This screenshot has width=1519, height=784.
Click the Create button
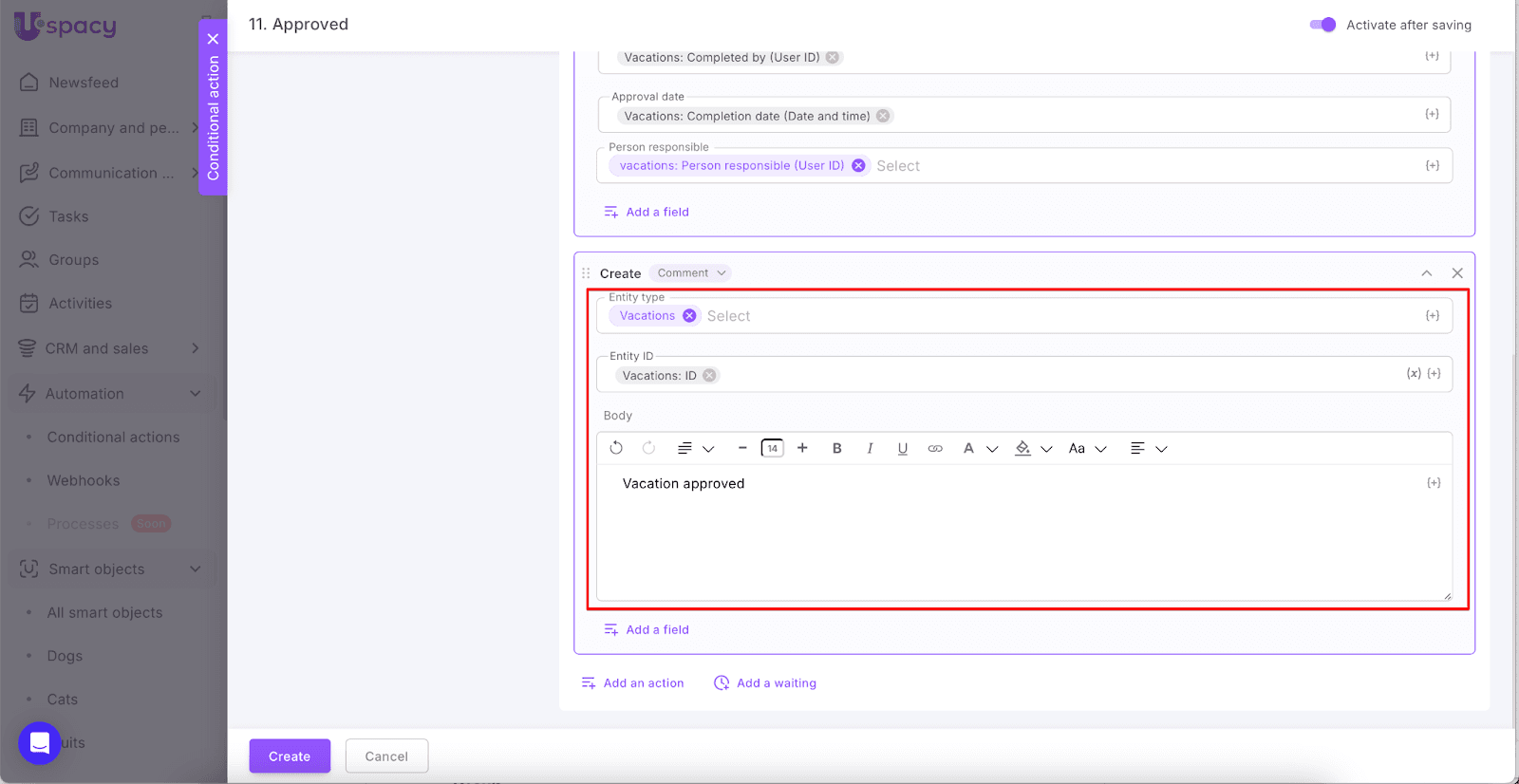[x=290, y=756]
